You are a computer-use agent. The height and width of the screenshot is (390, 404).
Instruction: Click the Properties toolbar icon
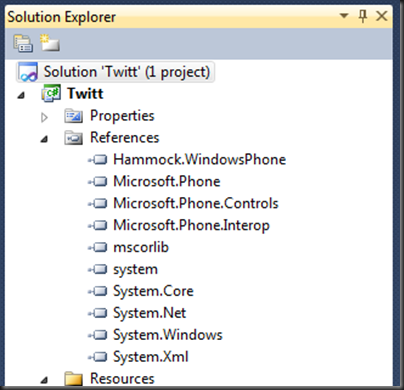(x=23, y=44)
